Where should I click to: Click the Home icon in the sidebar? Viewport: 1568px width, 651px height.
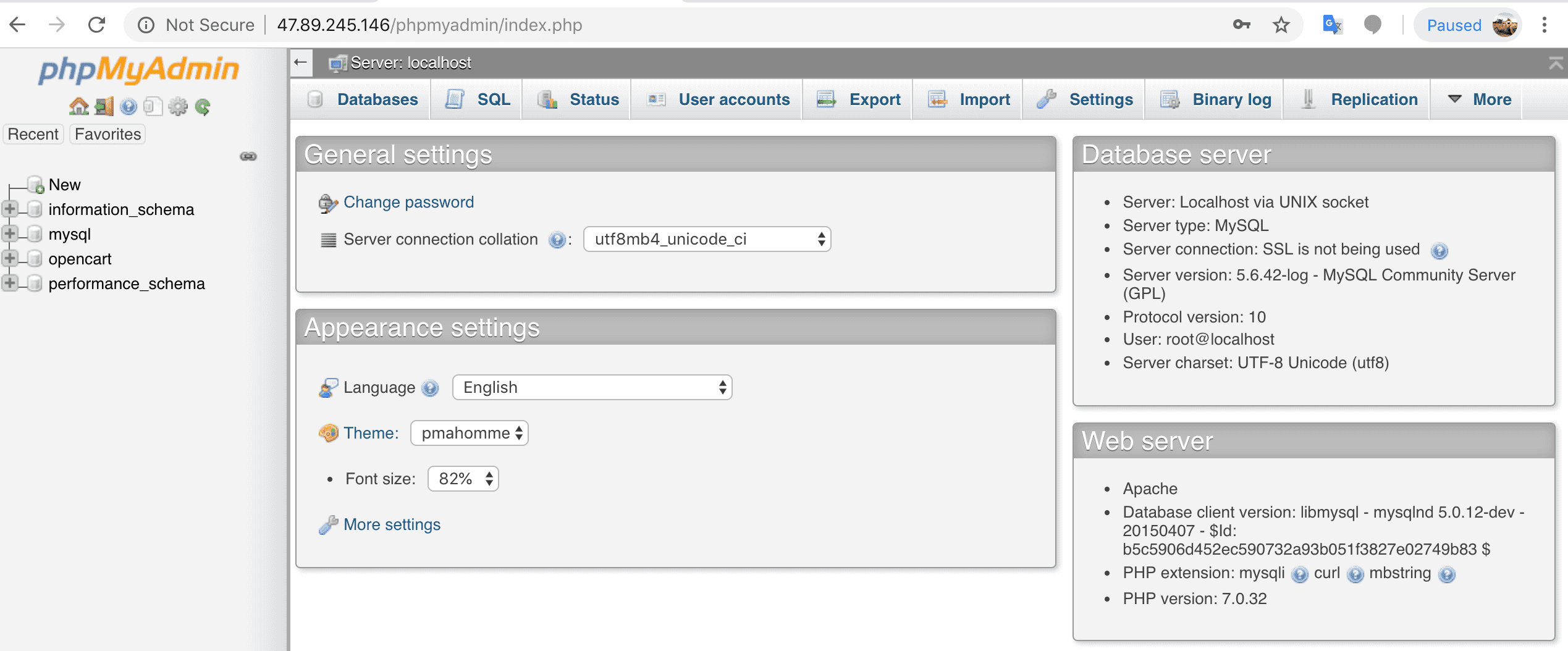coord(78,106)
